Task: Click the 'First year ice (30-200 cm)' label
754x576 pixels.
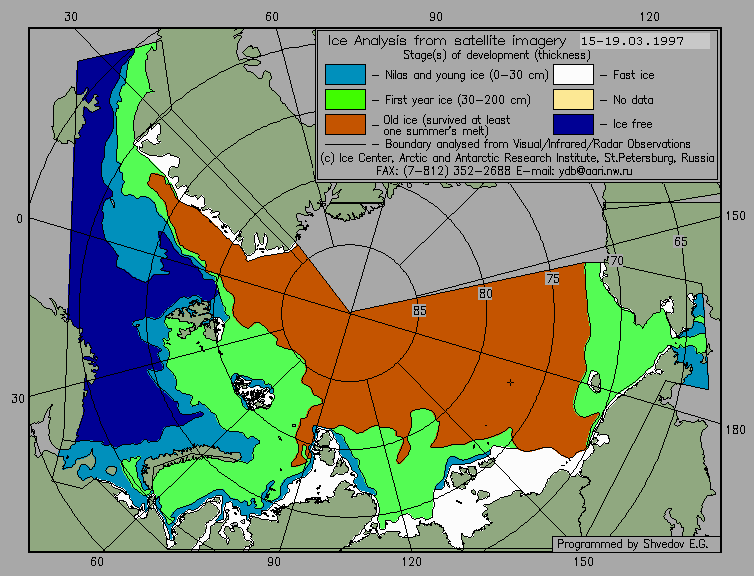Action: pos(458,100)
